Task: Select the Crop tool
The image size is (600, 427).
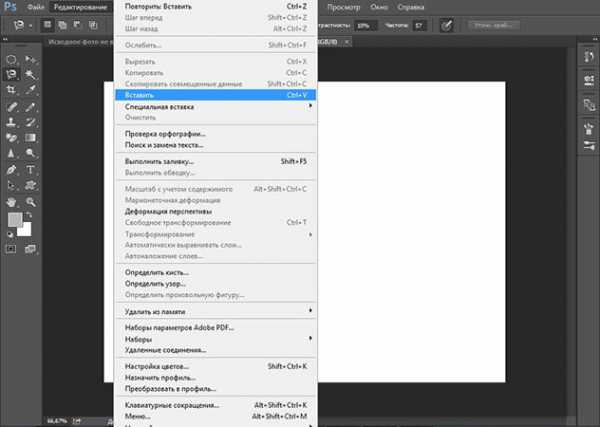Action: tap(11, 90)
